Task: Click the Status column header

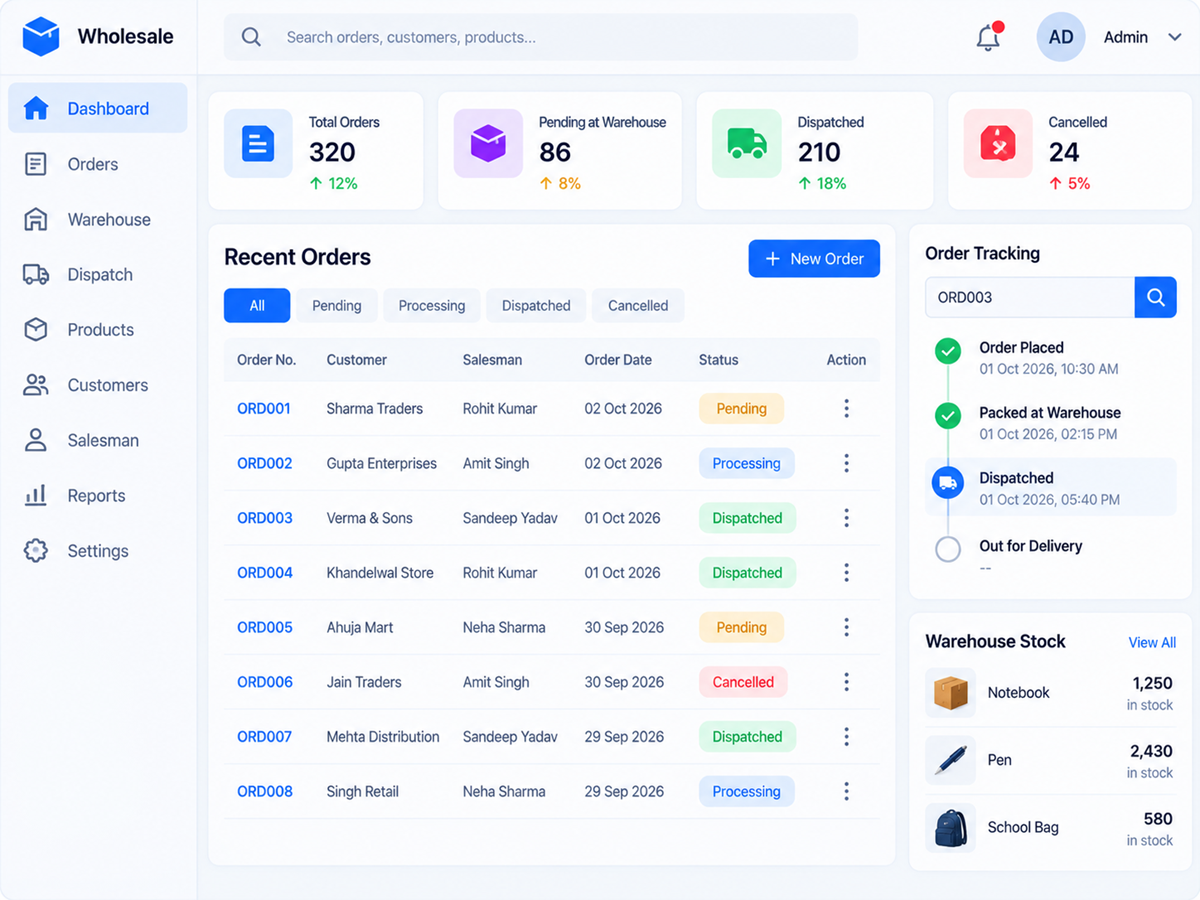Action: tap(718, 360)
